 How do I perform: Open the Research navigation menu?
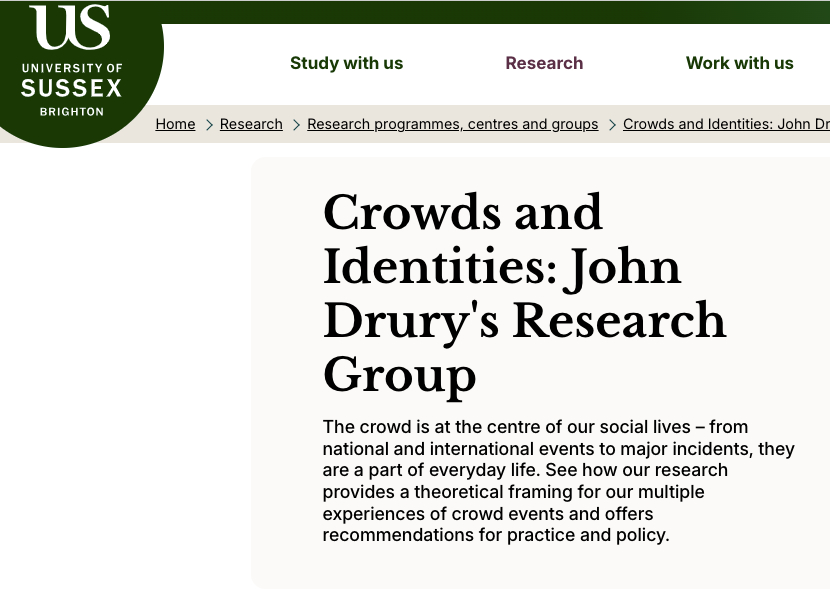(x=544, y=63)
